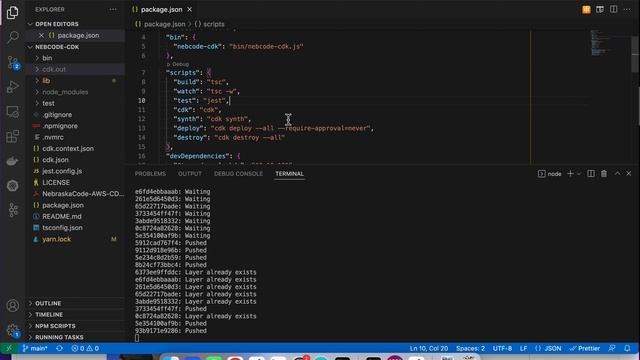Open the Accounts menu icon
This screenshot has height=360, width=640.
pos(13,305)
